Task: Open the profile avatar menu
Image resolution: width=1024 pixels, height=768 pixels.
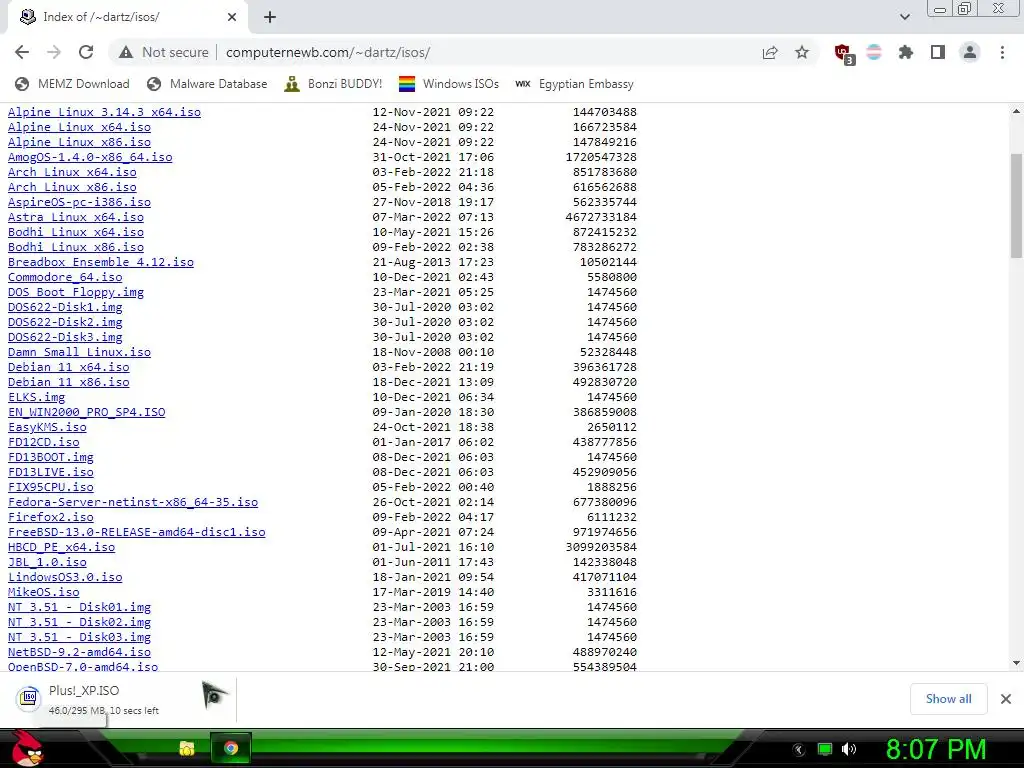Action: tap(970, 52)
